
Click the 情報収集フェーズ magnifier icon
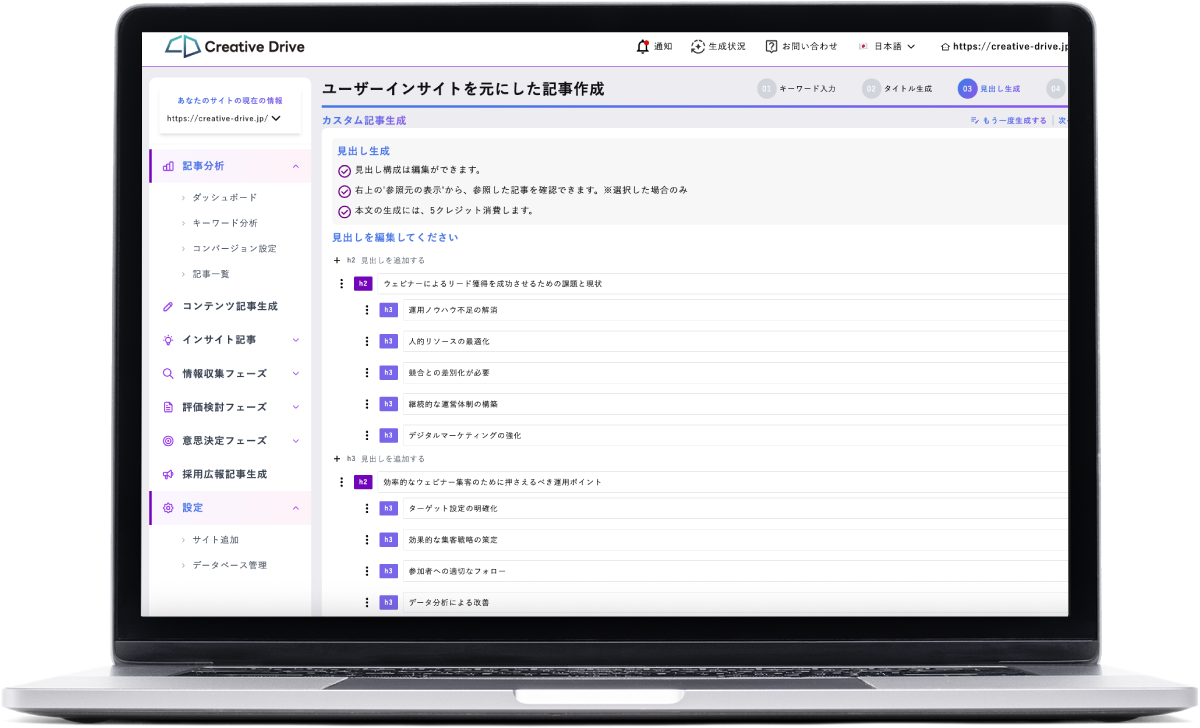coord(168,373)
